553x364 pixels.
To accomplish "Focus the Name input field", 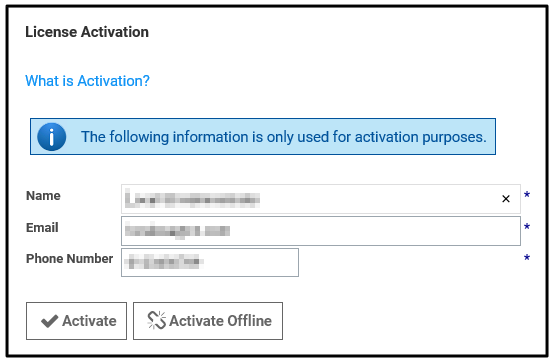I will click(x=321, y=199).
